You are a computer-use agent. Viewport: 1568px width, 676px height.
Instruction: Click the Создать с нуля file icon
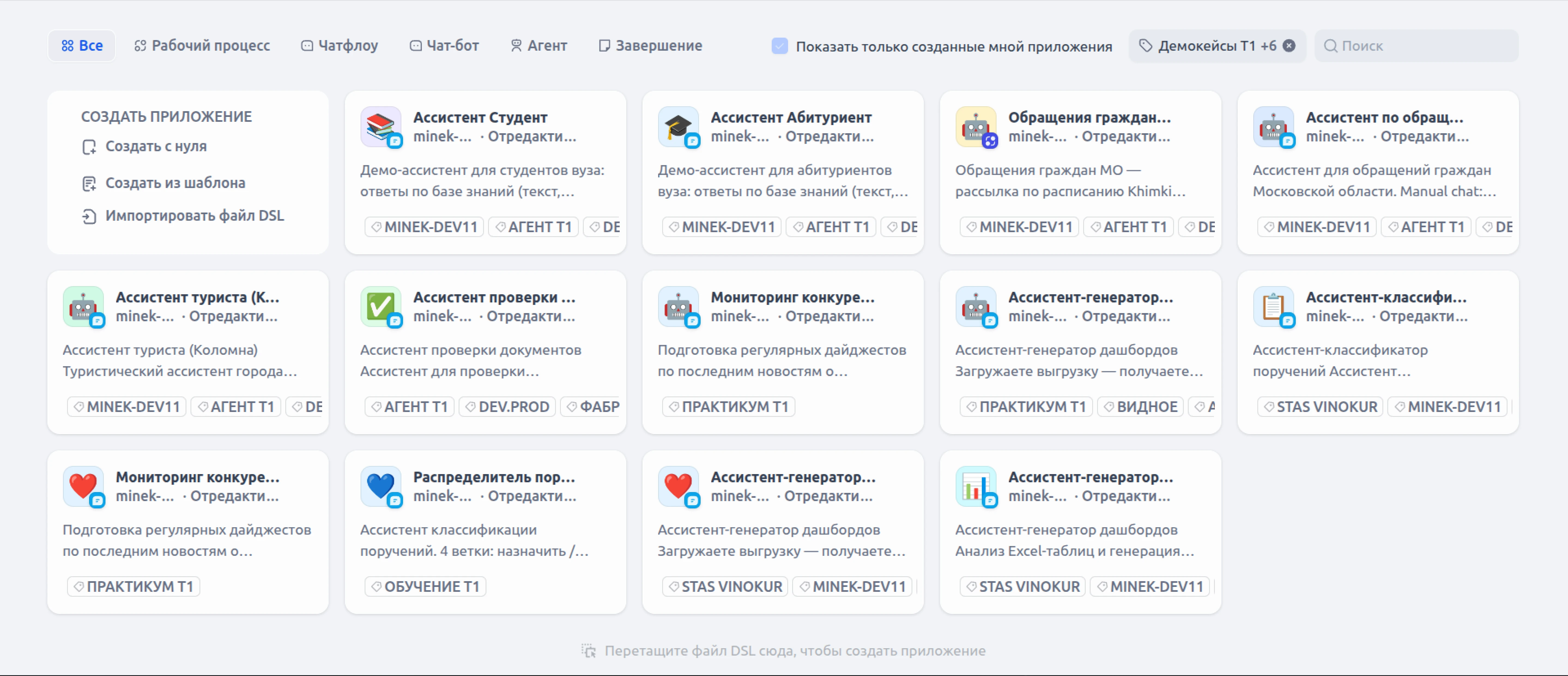pyautogui.click(x=89, y=147)
